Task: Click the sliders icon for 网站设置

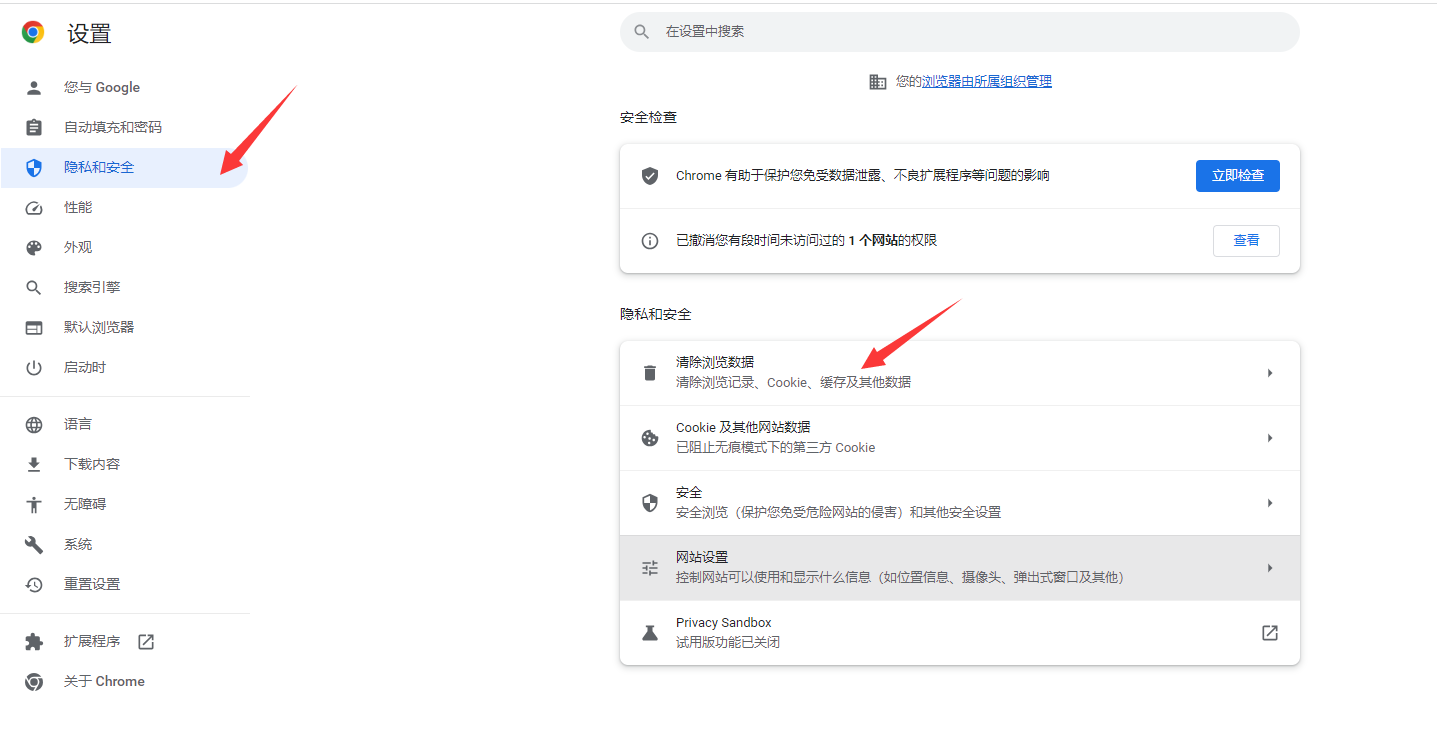Action: click(650, 568)
